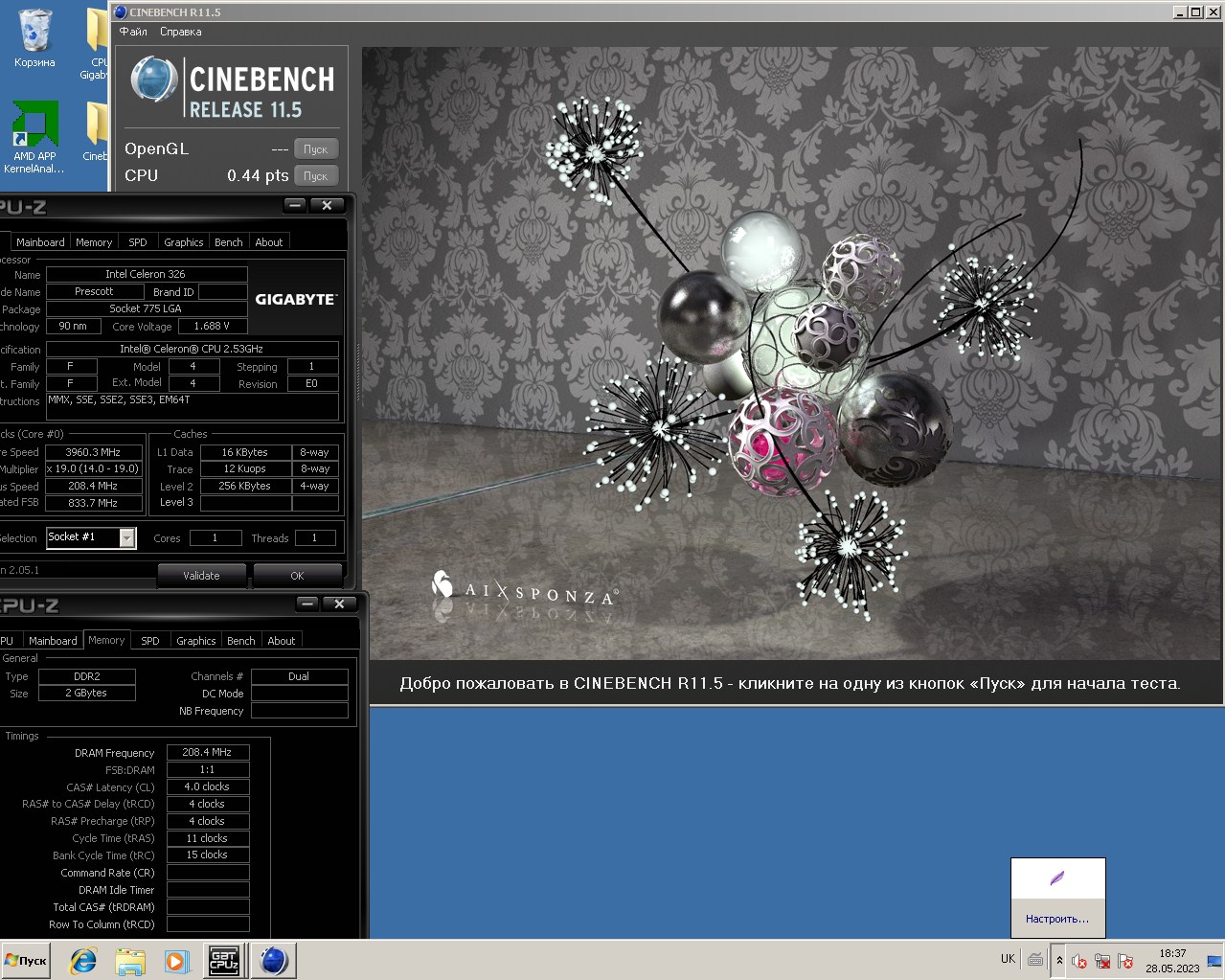Open Graphics tab in lower CPU-Z
The image size is (1225, 980).
195,641
